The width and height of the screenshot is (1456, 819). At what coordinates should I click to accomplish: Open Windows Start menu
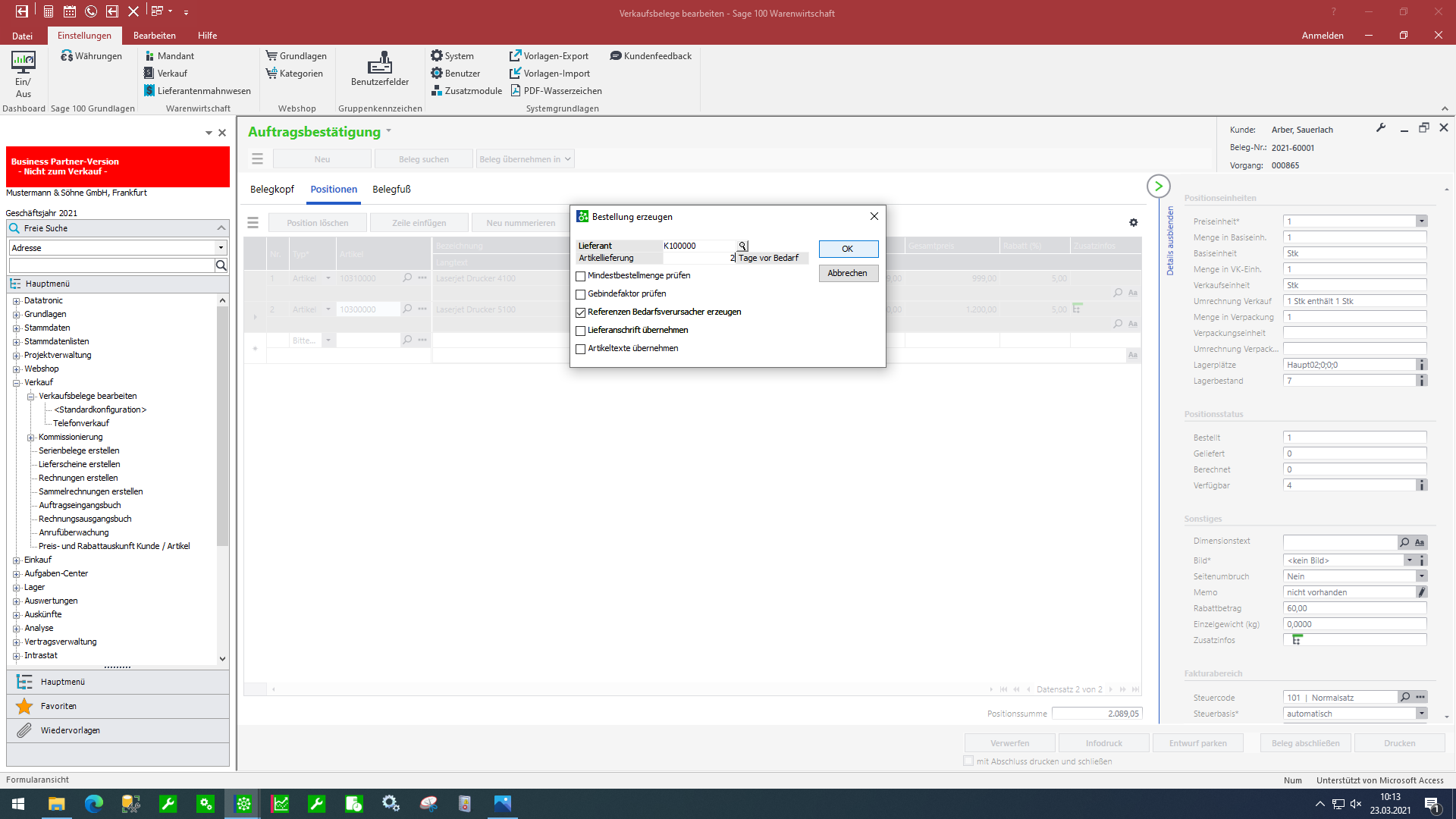[18, 804]
